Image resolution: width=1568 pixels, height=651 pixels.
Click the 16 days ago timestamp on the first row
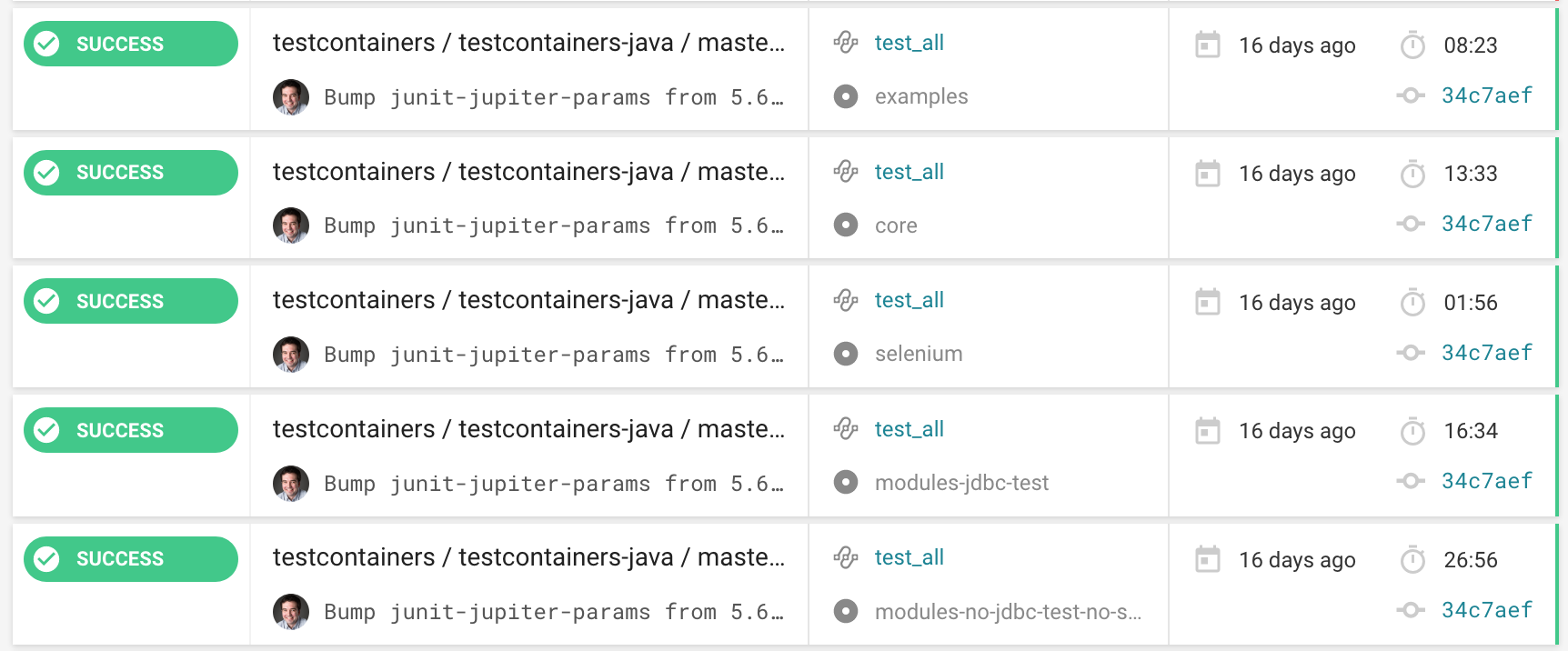coord(1297,45)
